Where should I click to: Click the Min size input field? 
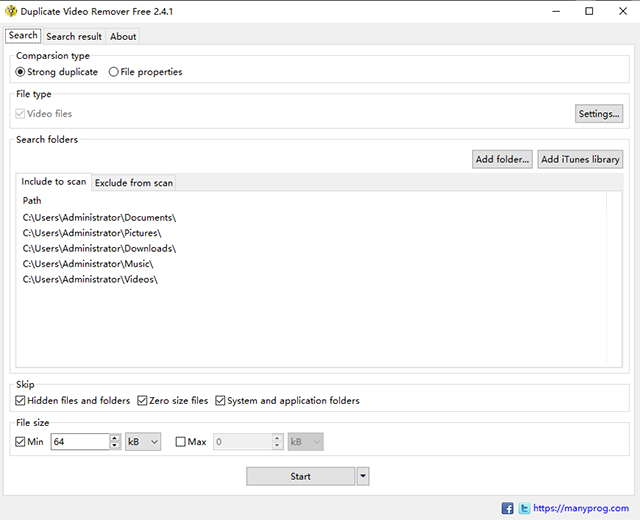point(80,442)
